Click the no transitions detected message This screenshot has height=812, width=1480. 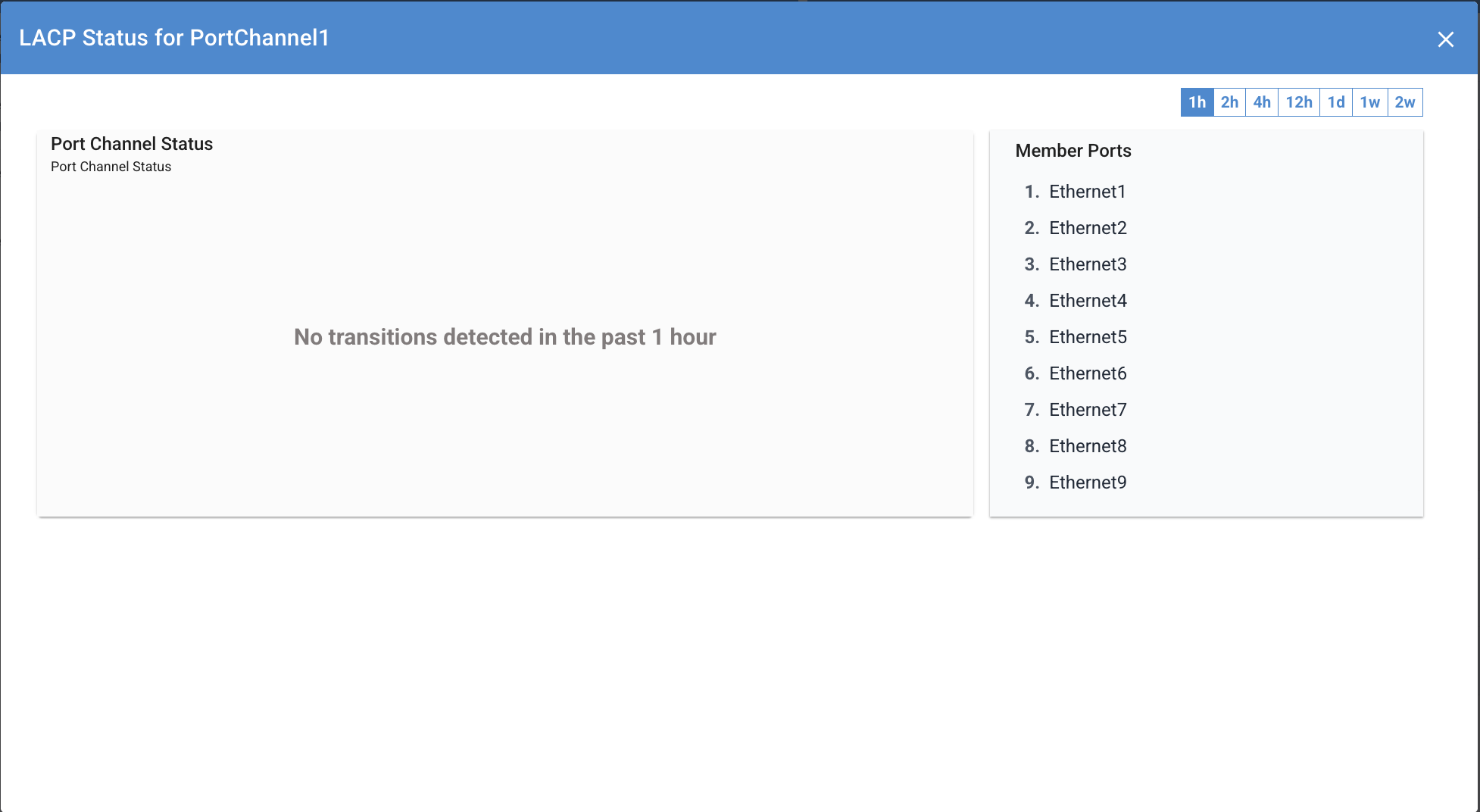pos(504,337)
